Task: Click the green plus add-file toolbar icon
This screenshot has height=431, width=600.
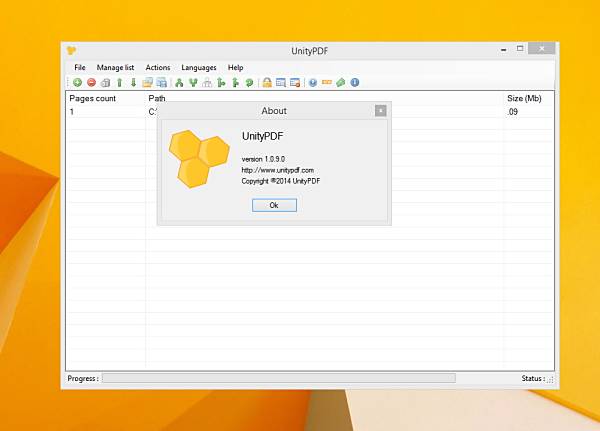Action: tap(77, 82)
